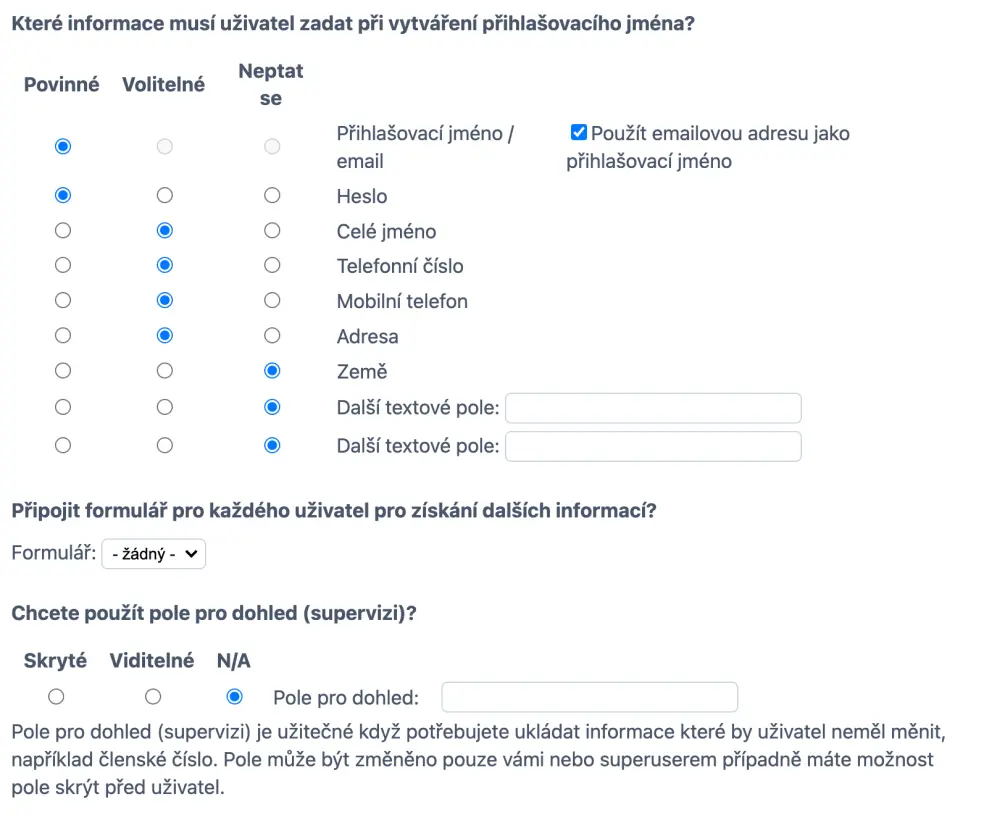Set Mobilní telefon to Neptat se
This screenshot has height=820, width=984.
pyautogui.click(x=271, y=301)
